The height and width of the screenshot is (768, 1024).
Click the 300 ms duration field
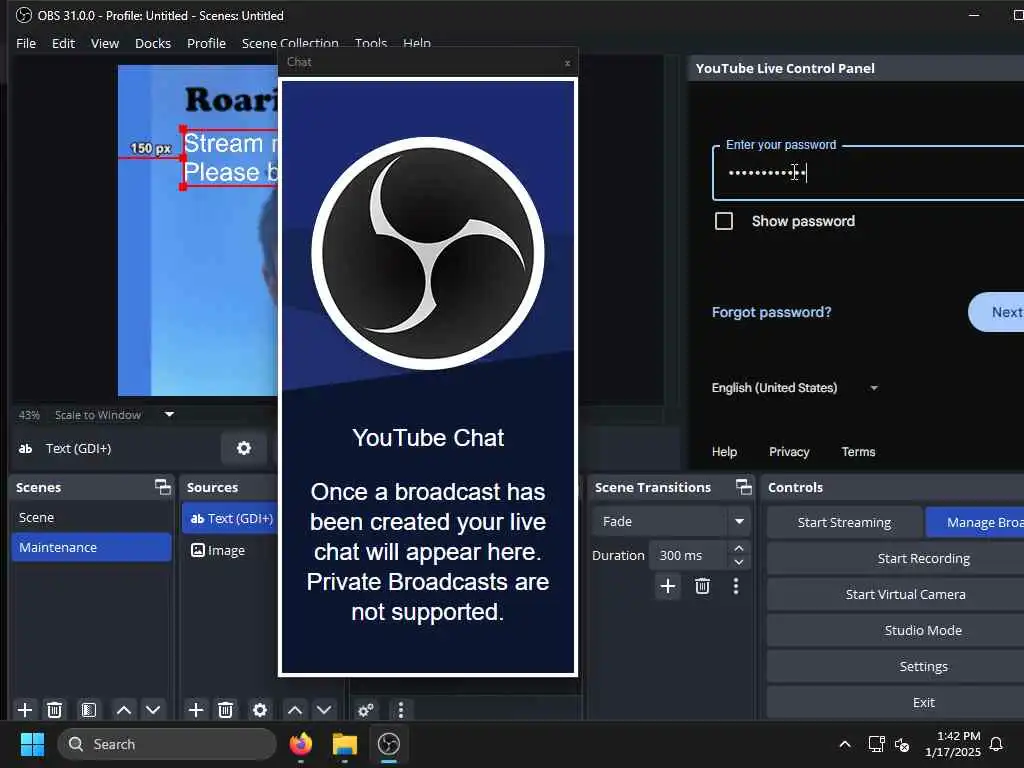coord(688,555)
